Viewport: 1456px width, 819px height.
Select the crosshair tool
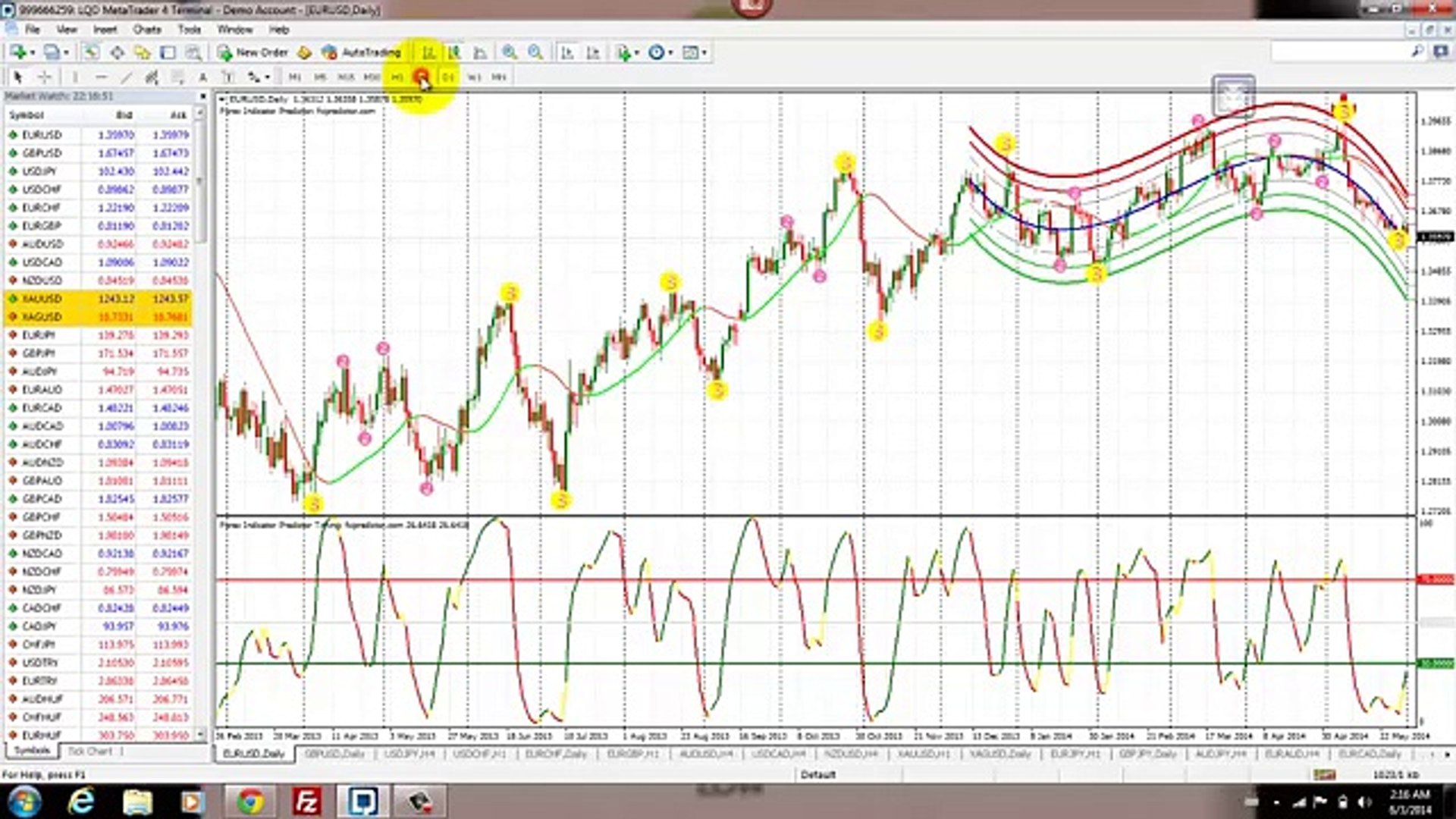point(45,77)
